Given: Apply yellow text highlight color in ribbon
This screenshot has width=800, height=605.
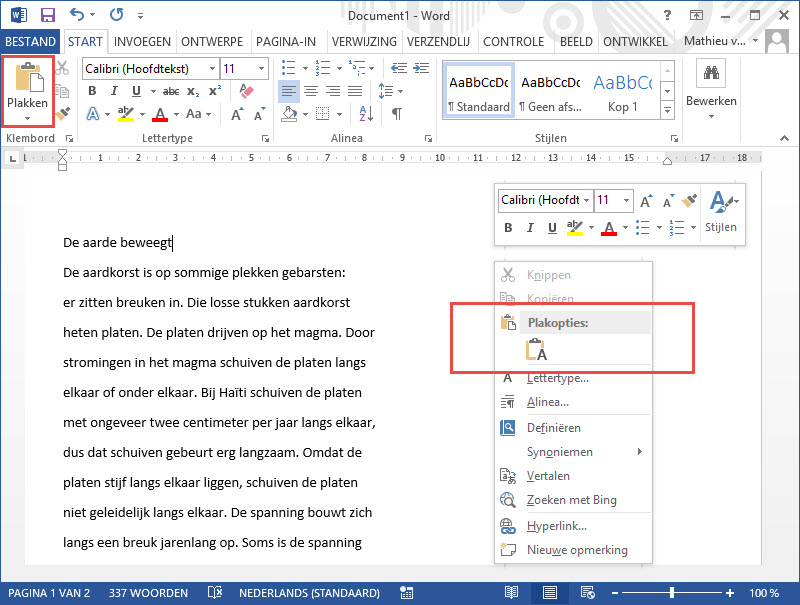Looking at the screenshot, I should tap(126, 114).
